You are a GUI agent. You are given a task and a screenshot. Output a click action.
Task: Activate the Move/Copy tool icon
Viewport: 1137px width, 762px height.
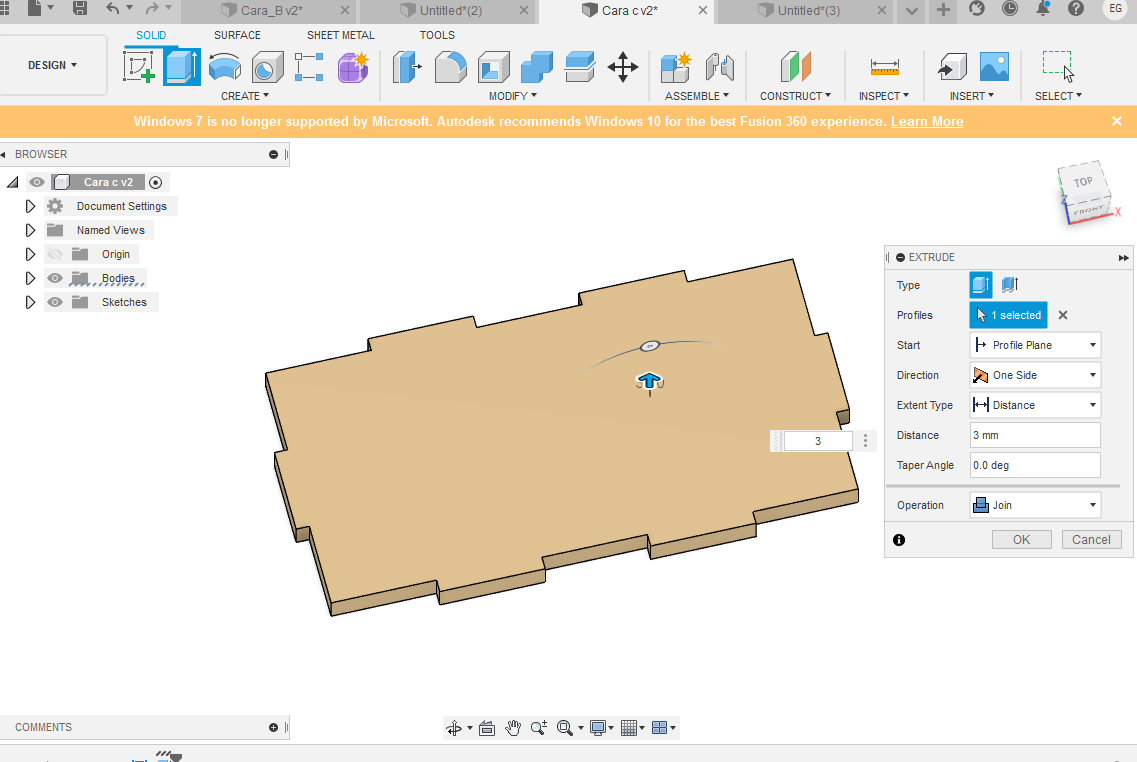point(623,67)
